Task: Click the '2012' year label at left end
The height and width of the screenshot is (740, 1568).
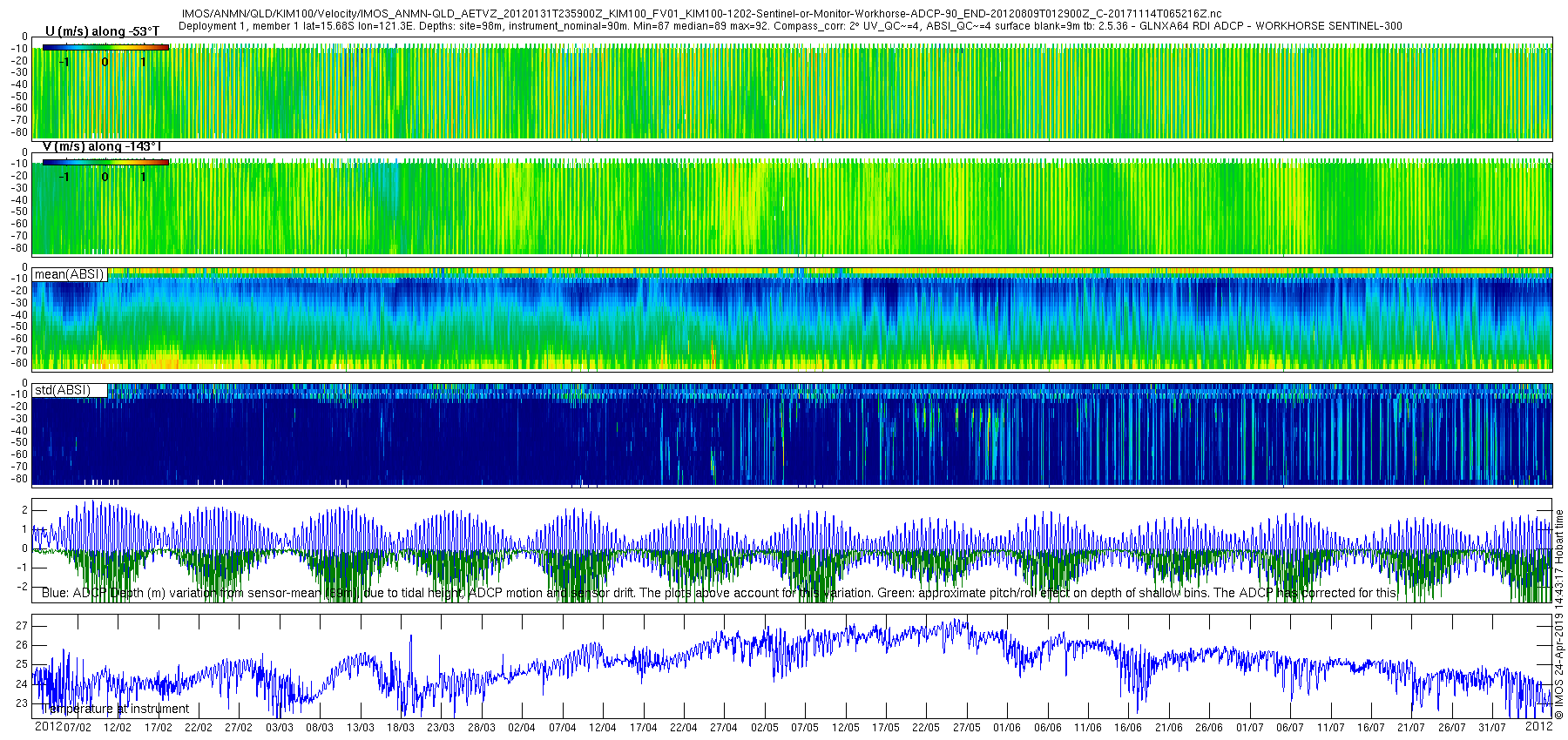Action: (48, 726)
